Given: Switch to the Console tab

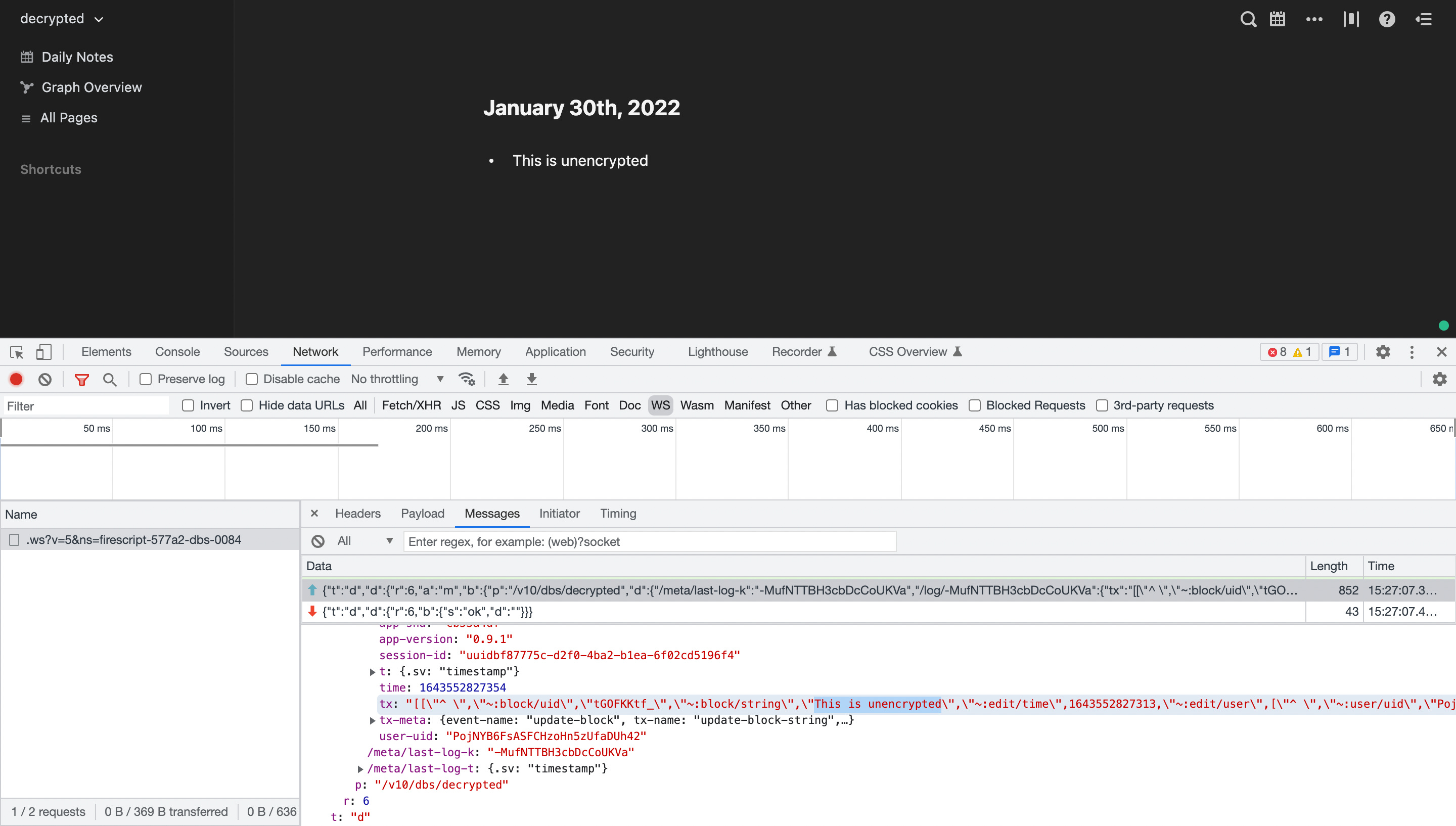Looking at the screenshot, I should click(177, 352).
